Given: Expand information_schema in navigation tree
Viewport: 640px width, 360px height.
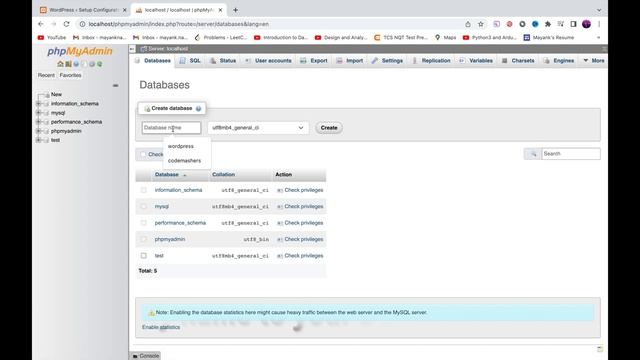Looking at the screenshot, I should tap(38, 104).
